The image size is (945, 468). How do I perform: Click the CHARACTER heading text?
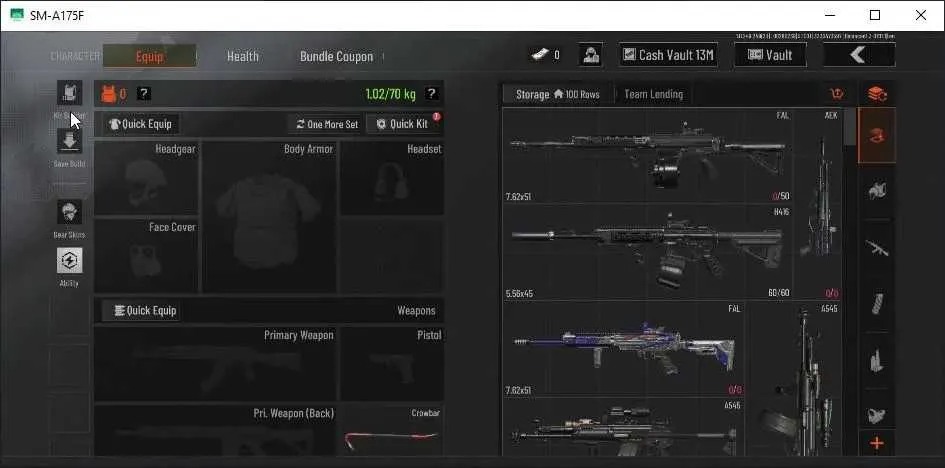click(75, 57)
